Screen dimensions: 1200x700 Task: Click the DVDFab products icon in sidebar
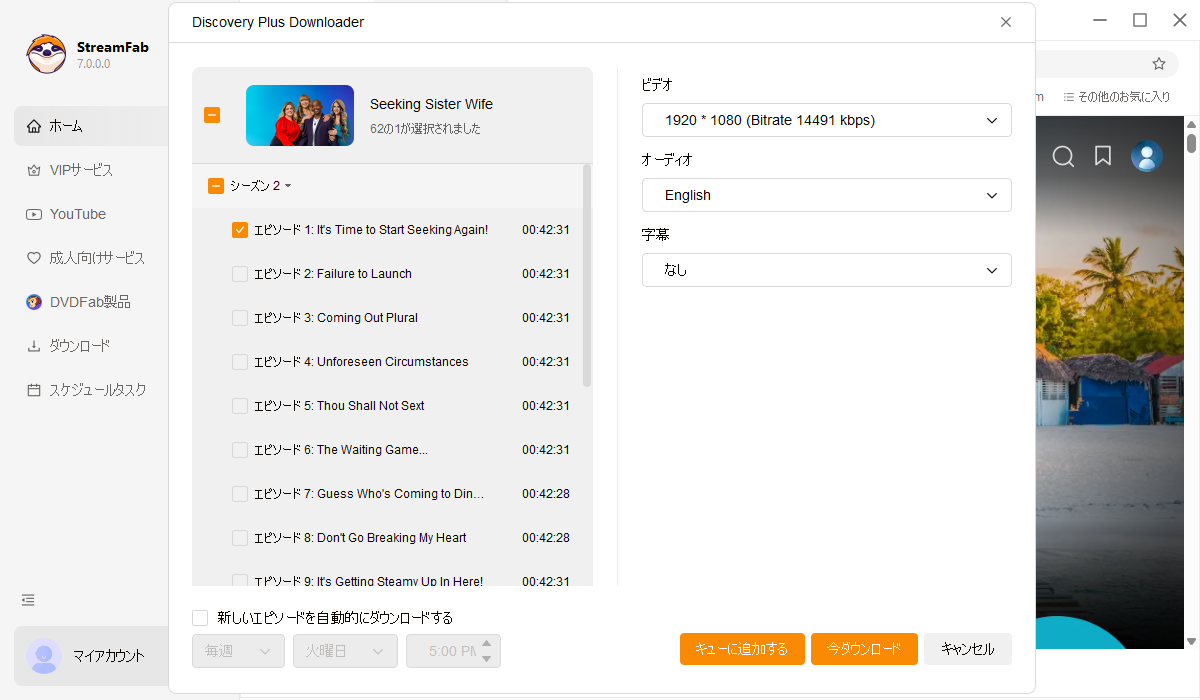(x=34, y=302)
